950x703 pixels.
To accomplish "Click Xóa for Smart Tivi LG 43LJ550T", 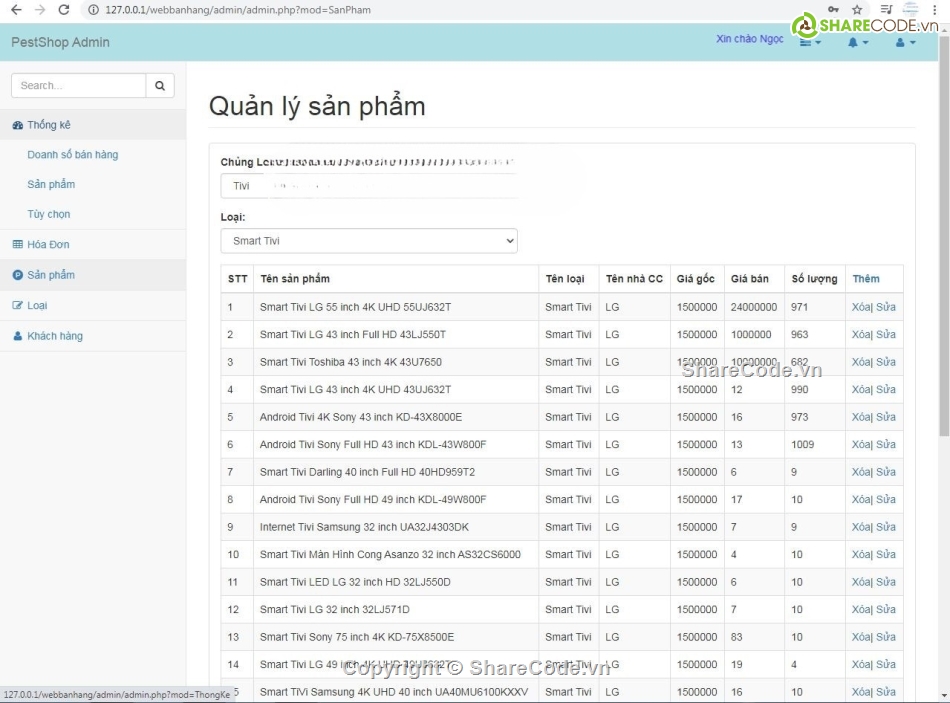I will coord(861,334).
